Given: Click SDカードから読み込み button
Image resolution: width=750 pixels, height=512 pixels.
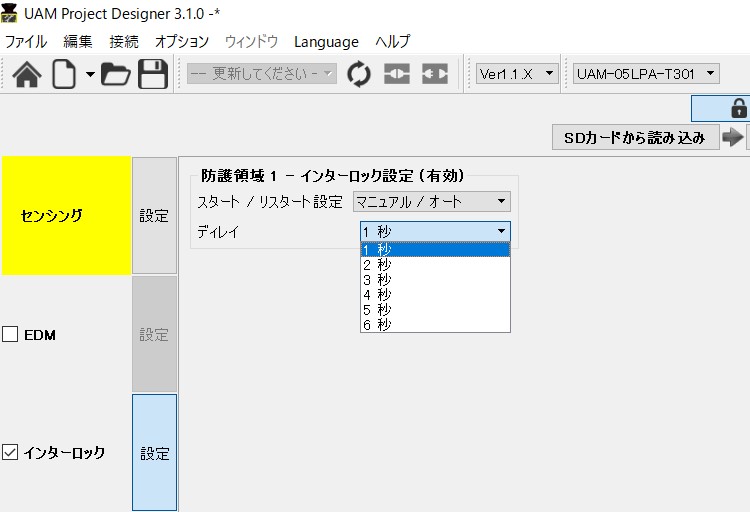Looking at the screenshot, I should (634, 138).
